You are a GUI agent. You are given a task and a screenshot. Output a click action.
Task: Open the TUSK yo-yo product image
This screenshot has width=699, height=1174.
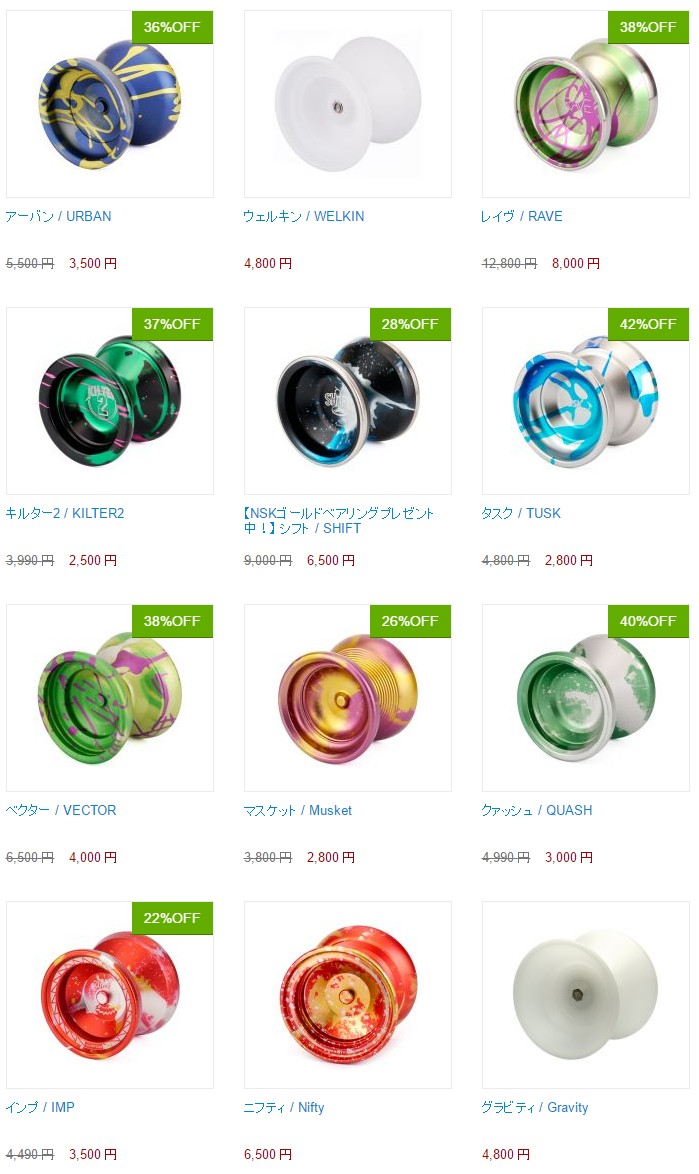click(x=586, y=401)
